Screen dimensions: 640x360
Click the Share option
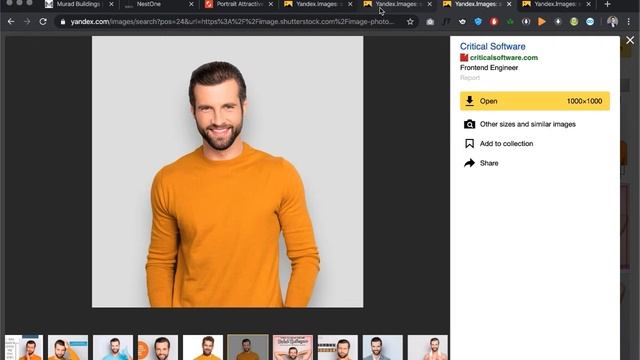tap(489, 163)
